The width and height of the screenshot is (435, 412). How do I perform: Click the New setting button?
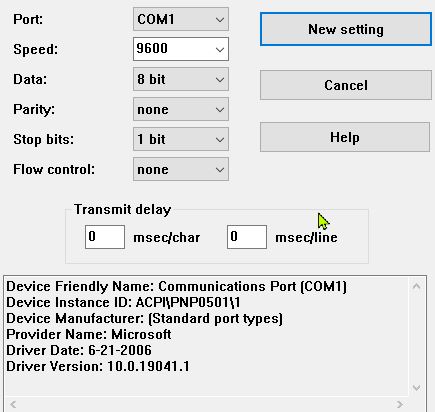(346, 29)
